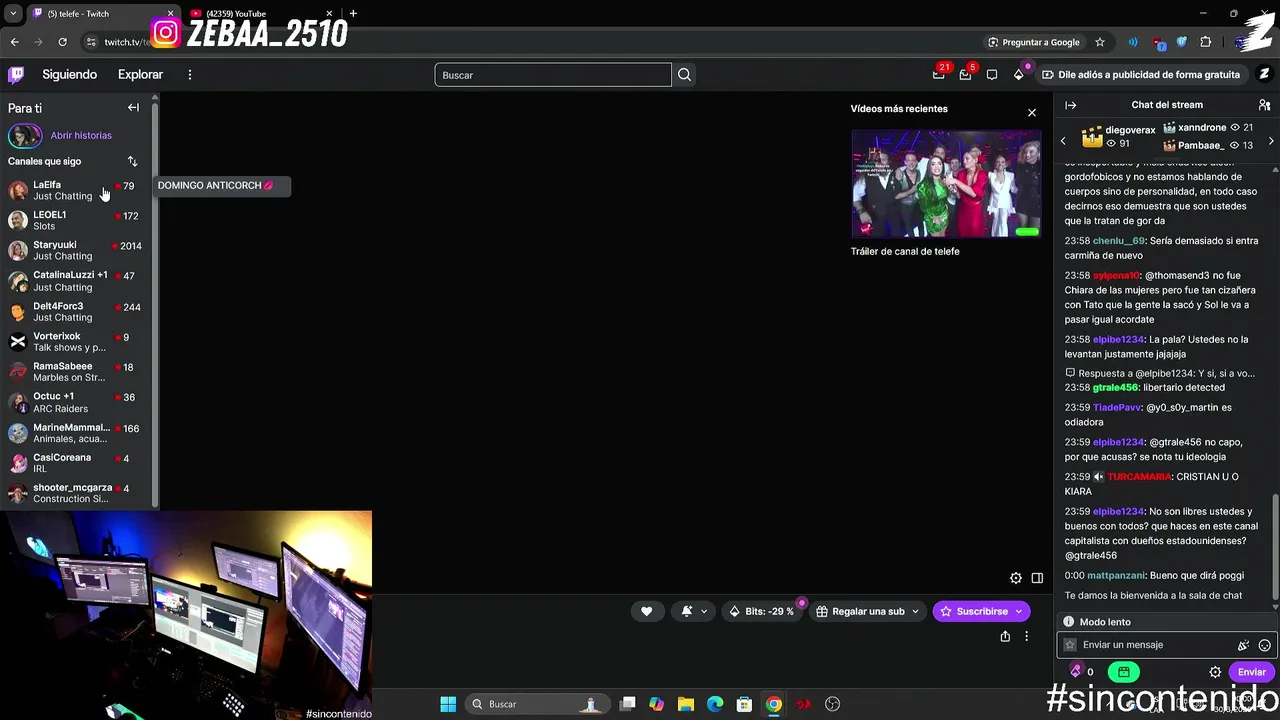The width and height of the screenshot is (1280, 720).
Task: Bookmark this page with star icon
Action: coord(1100,42)
